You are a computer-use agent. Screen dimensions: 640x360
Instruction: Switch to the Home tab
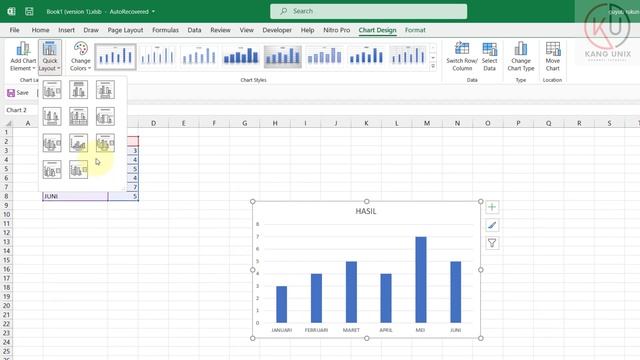click(x=40, y=30)
